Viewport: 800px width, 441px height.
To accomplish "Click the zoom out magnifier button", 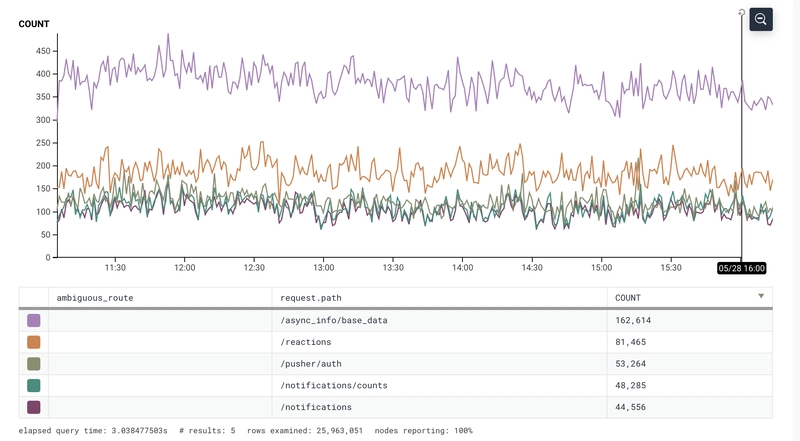I will tap(761, 19).
